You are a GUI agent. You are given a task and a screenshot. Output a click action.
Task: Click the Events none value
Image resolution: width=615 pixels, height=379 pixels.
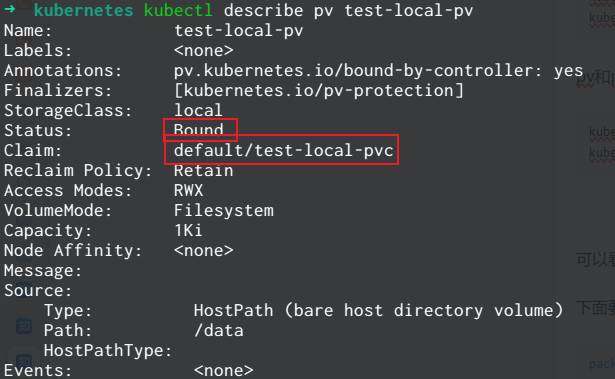224,370
